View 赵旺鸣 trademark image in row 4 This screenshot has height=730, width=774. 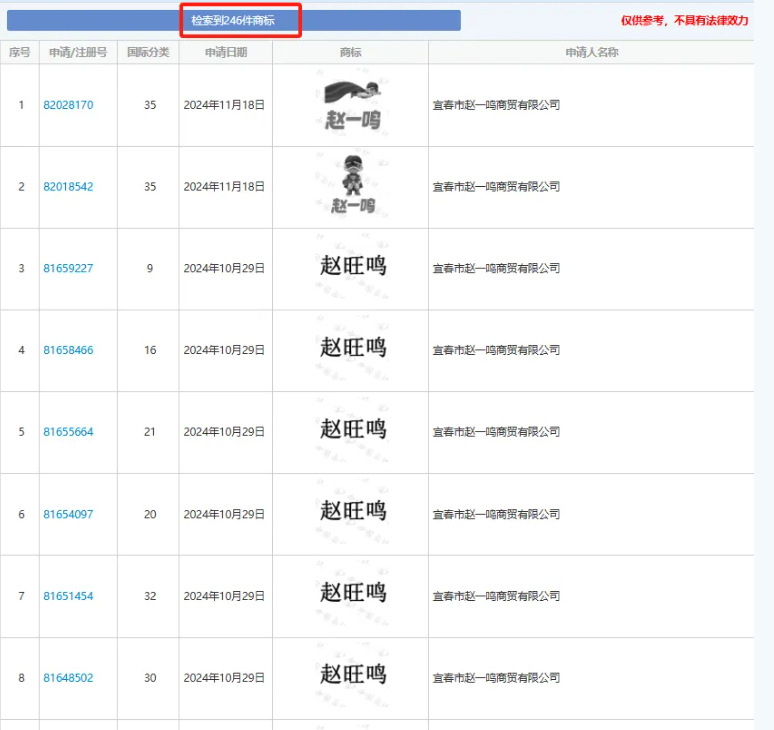(x=352, y=348)
